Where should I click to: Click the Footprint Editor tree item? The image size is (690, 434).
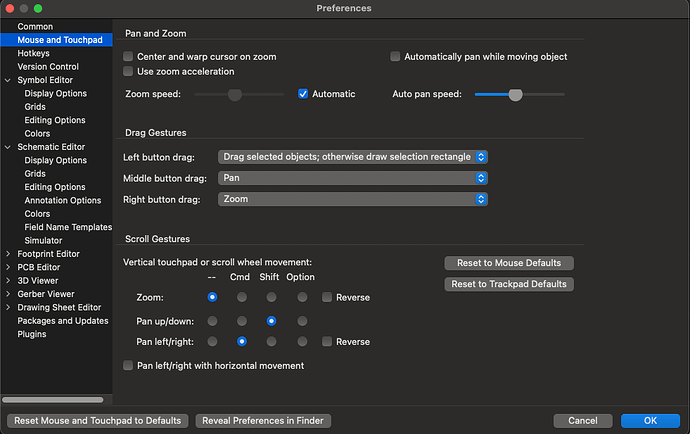[48, 254]
